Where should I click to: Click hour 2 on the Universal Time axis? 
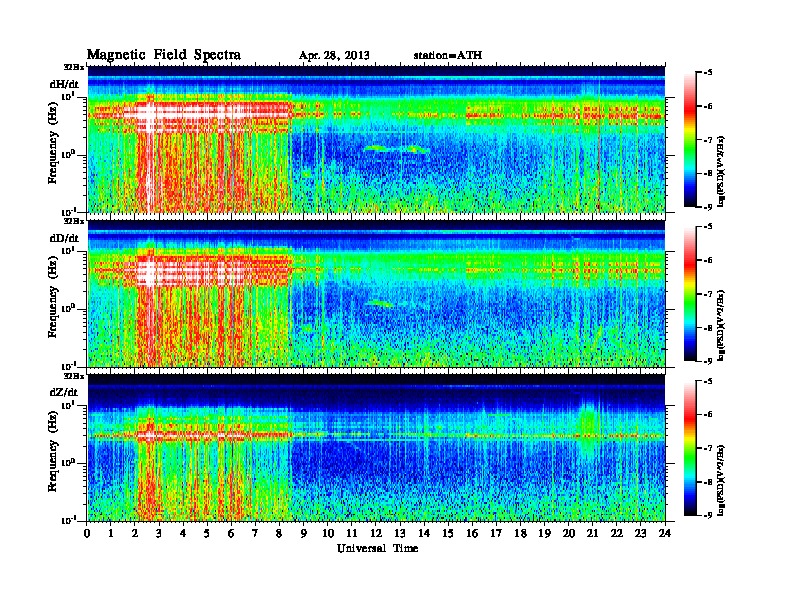135,533
